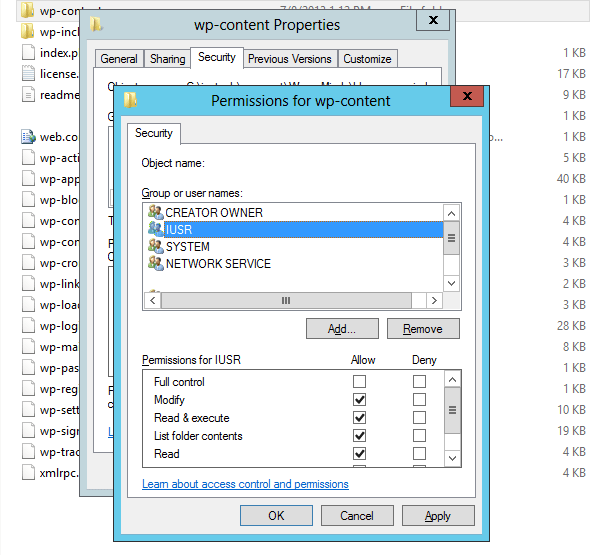The image size is (600, 555).
Task: Uncheck Allow for List folder contents
Action: click(x=359, y=436)
